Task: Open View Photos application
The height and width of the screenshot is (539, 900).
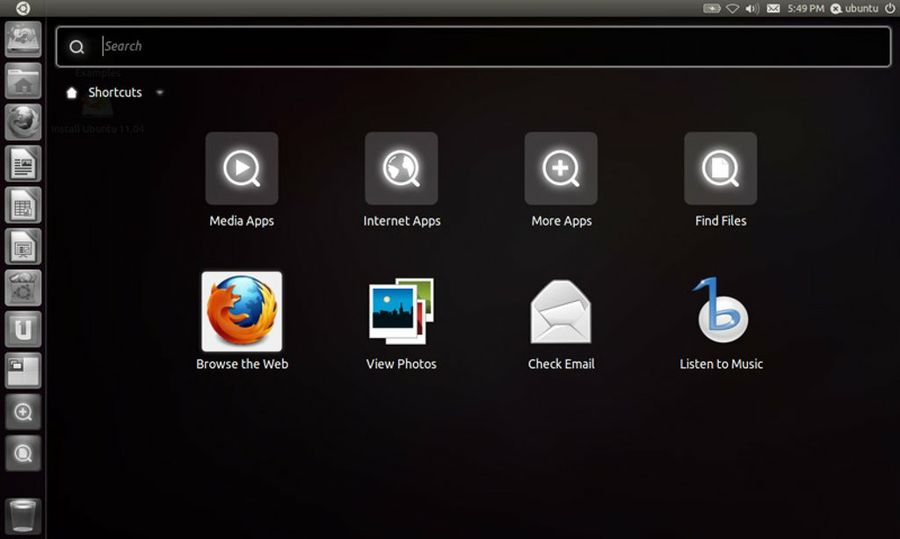Action: click(x=401, y=312)
